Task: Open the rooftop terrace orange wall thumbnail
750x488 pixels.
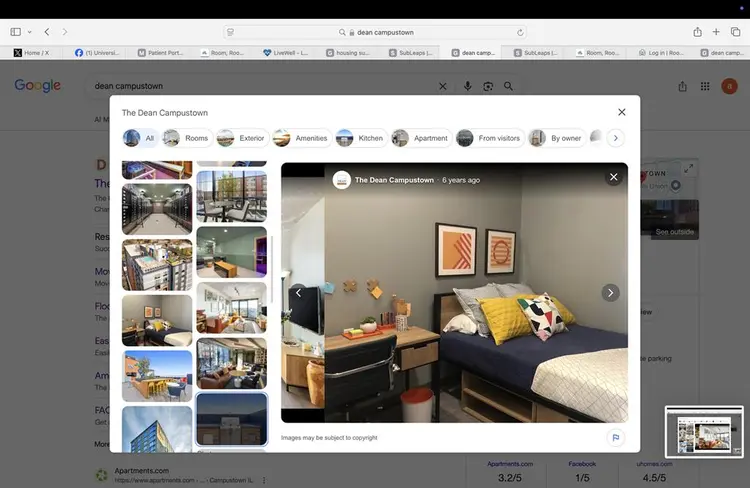Action: 157,376
